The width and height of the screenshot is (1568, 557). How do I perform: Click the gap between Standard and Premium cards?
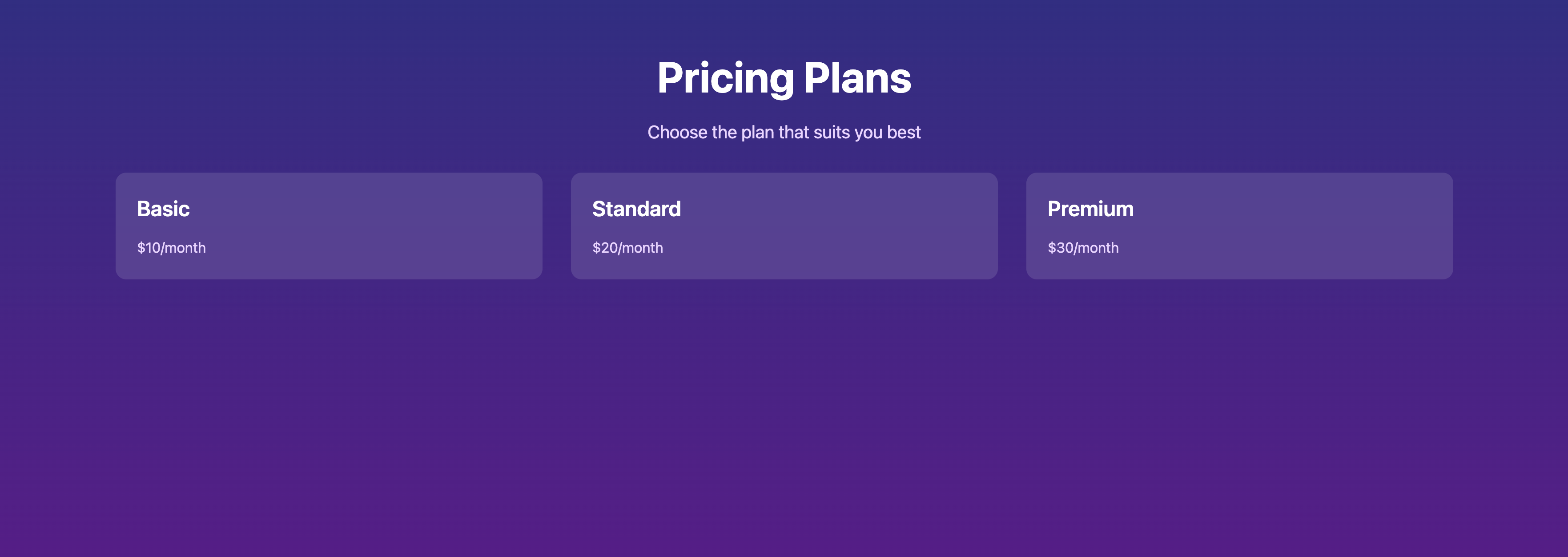click(x=1012, y=226)
